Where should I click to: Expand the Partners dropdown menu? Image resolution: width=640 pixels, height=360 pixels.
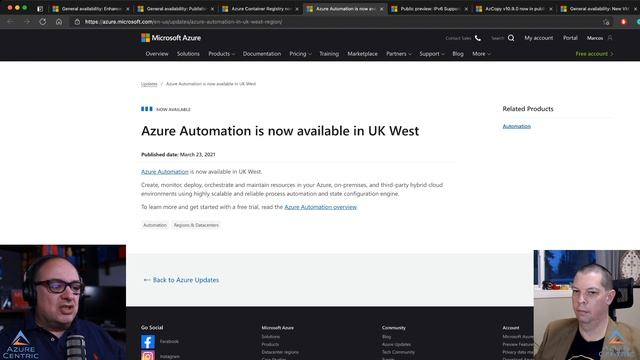399,54
